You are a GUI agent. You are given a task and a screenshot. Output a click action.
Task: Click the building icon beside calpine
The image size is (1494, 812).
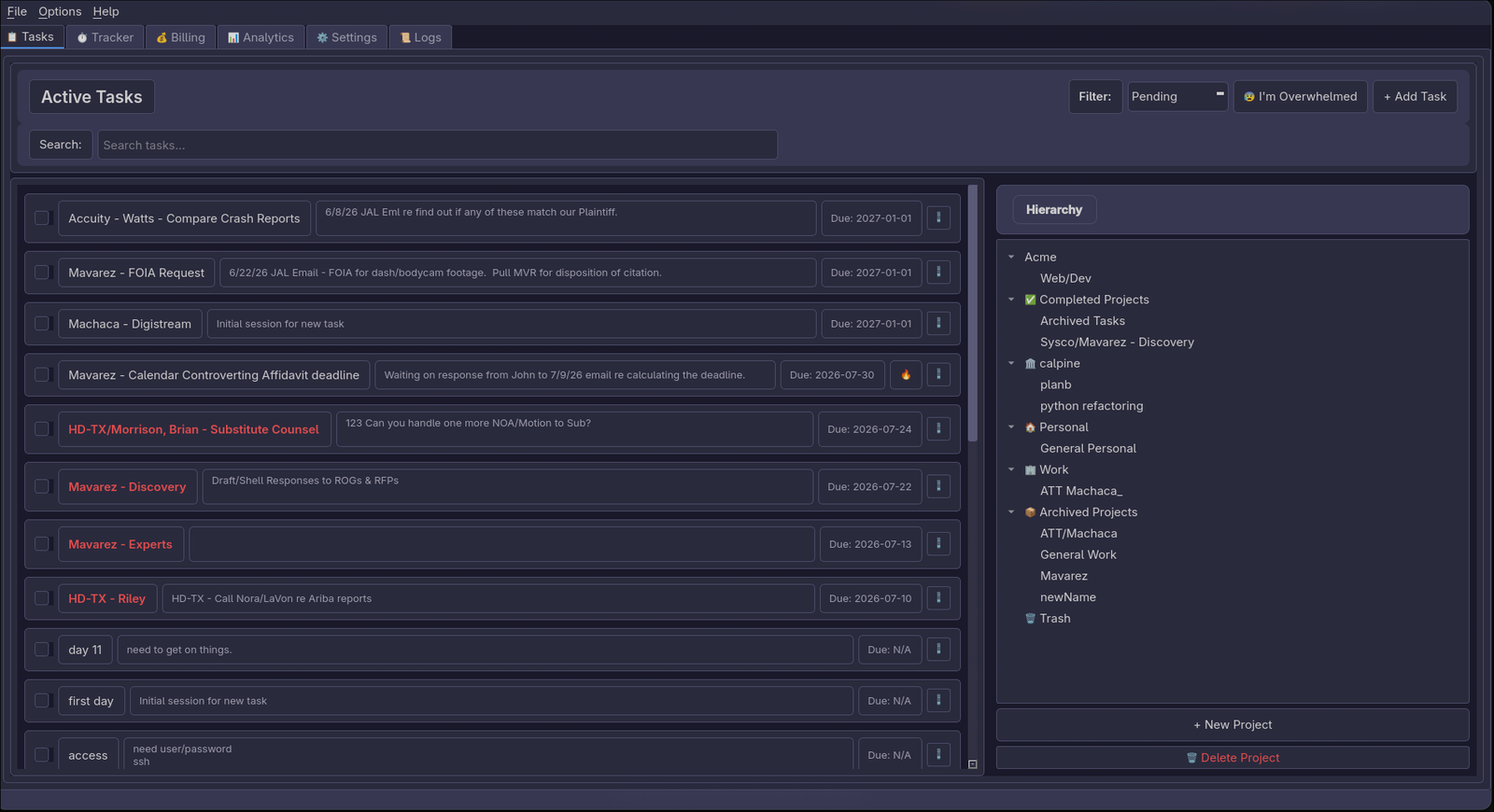click(x=1030, y=363)
